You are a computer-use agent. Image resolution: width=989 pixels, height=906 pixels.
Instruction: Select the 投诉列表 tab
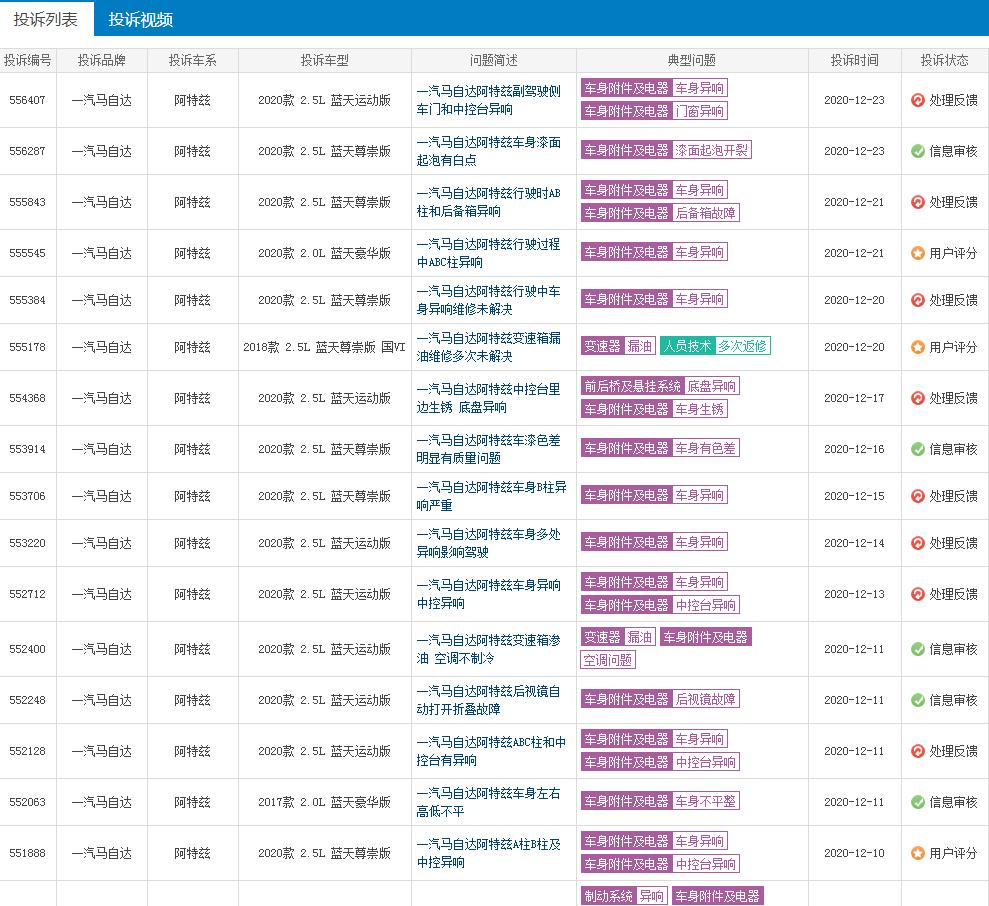(x=46, y=19)
